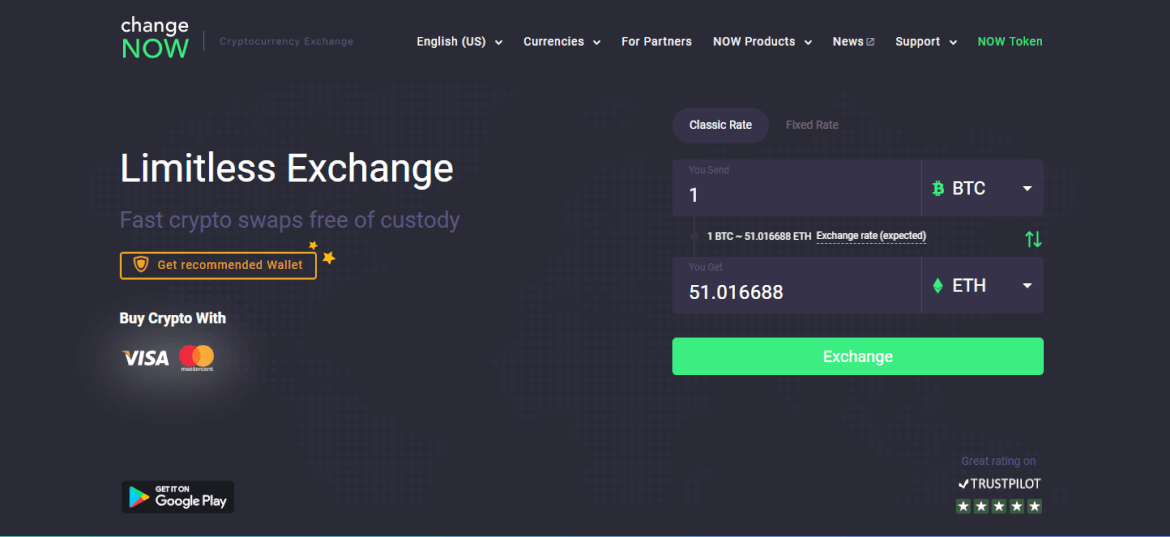Click the Bitcoin symbol icon
This screenshot has height=537, width=1170.
pos(938,188)
